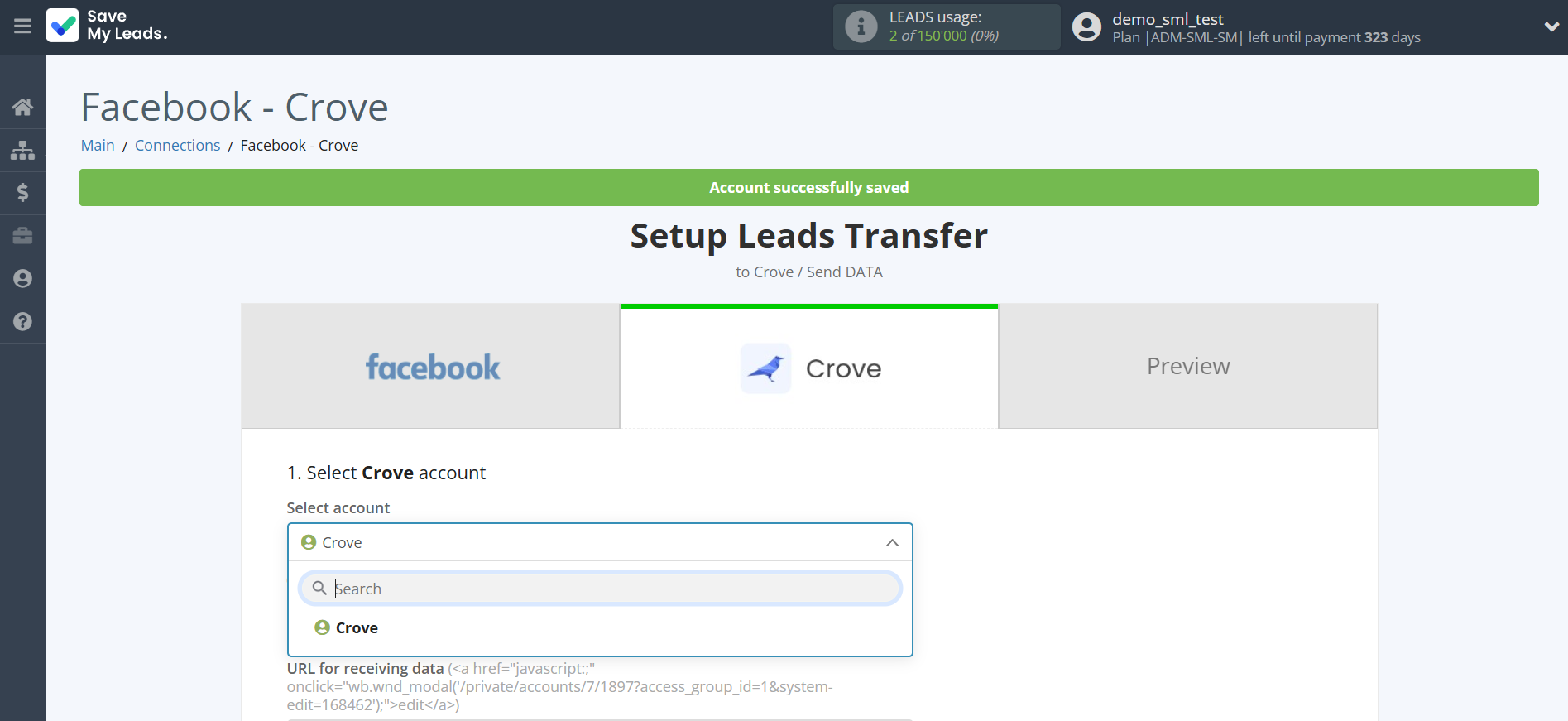Viewport: 1568px width, 721px height.
Task: Click the Facebook - Crove page title
Action: [235, 107]
